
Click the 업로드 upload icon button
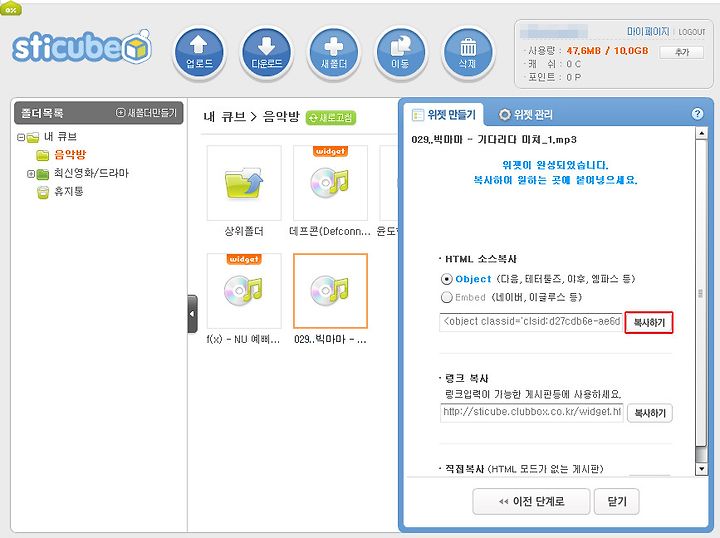click(x=199, y=52)
